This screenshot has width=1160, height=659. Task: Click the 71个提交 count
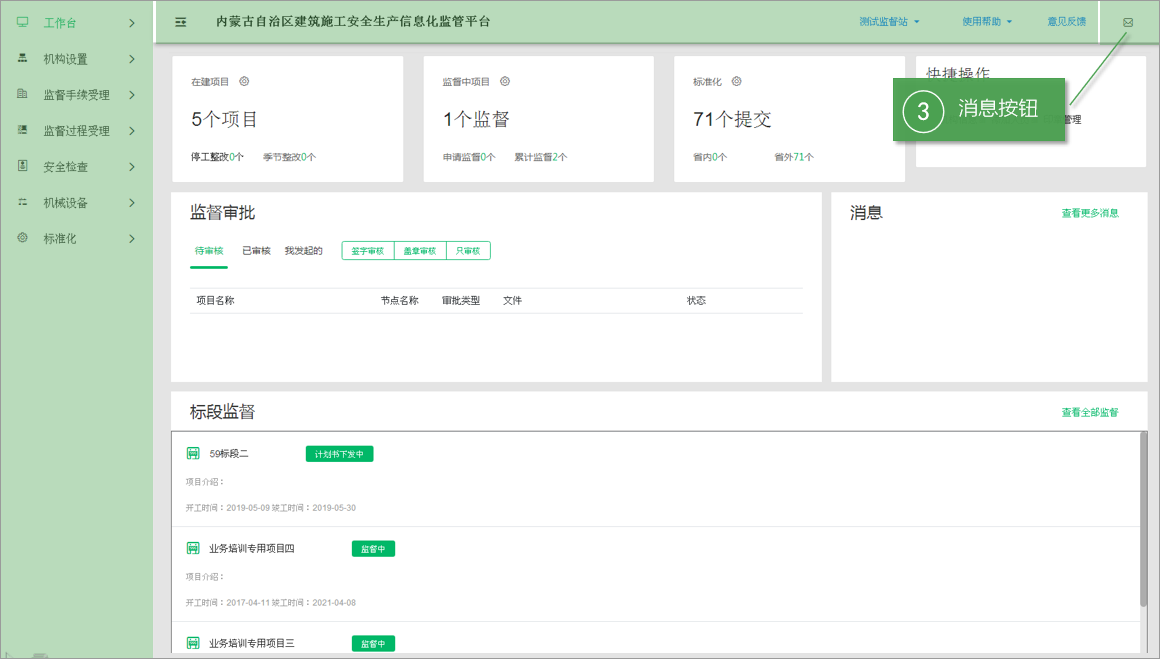(732, 119)
